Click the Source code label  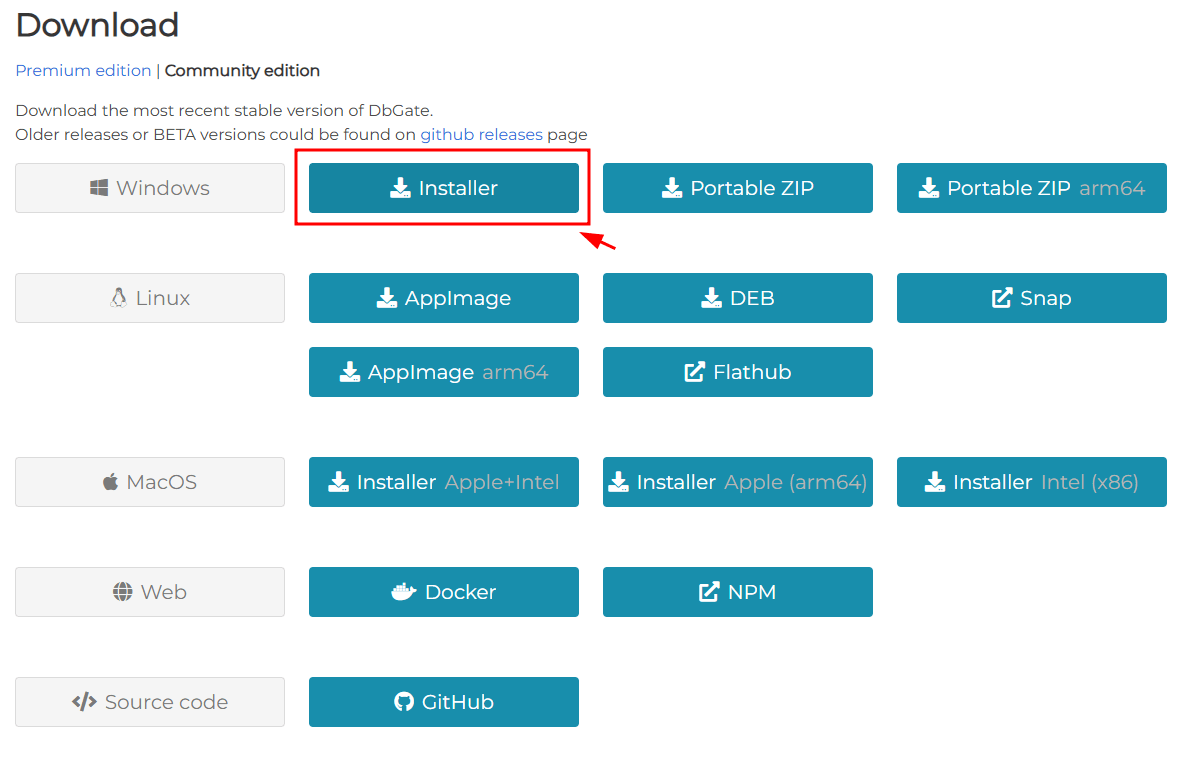(150, 702)
